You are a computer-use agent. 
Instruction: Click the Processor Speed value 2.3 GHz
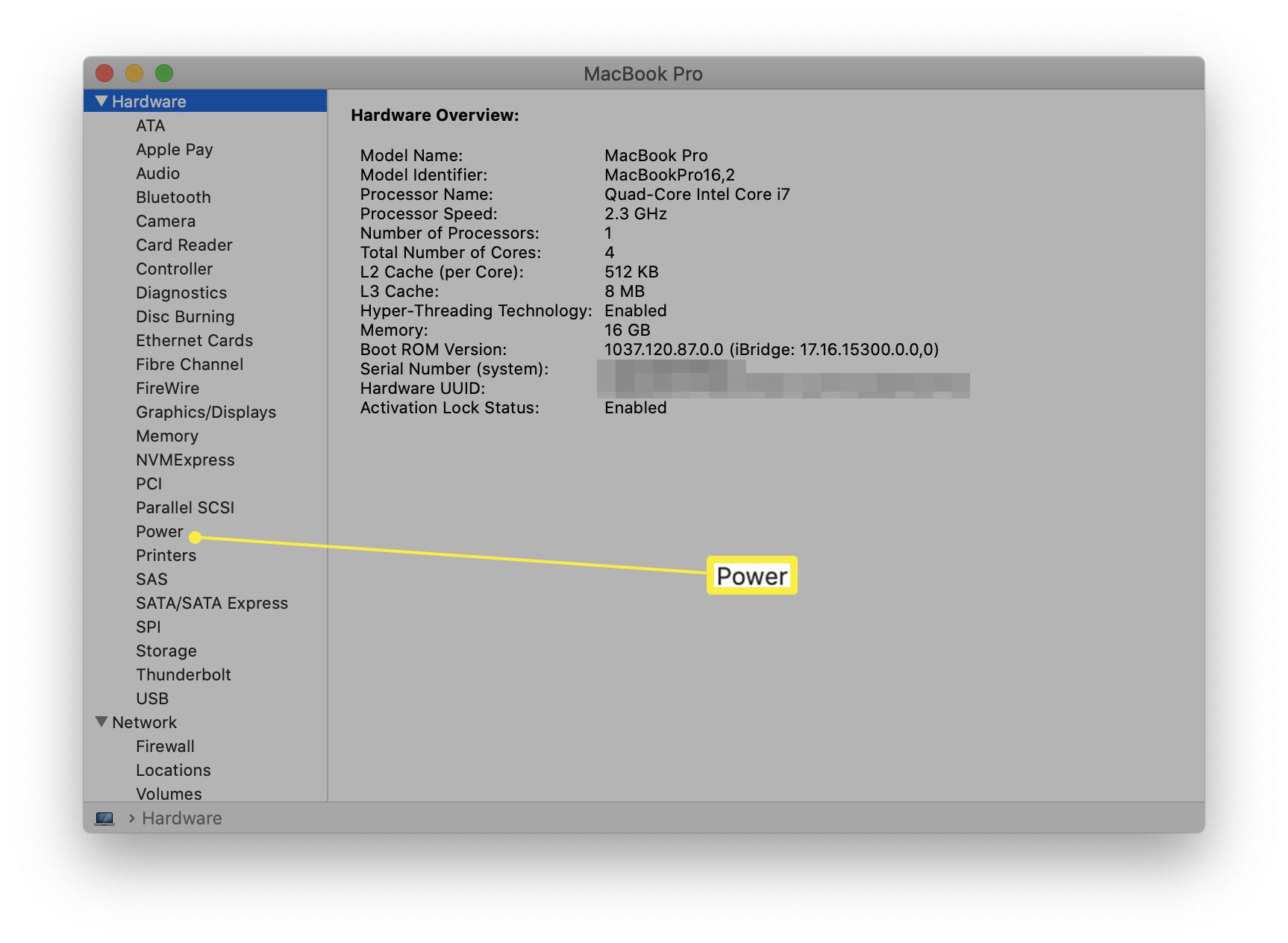[x=635, y=213]
